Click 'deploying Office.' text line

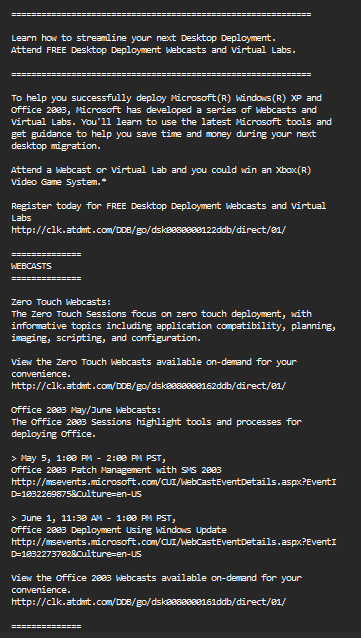(x=53, y=434)
